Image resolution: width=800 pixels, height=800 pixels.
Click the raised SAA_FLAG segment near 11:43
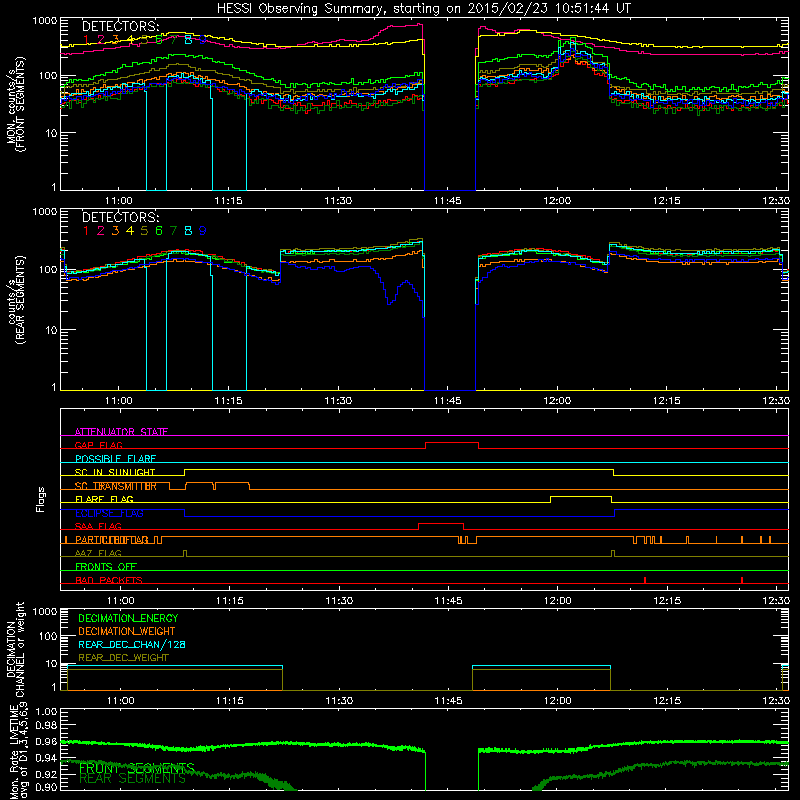[x=441, y=524]
